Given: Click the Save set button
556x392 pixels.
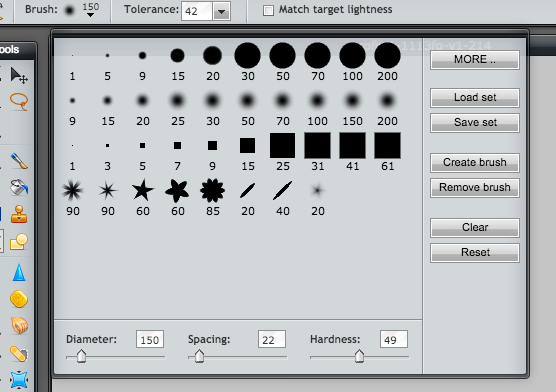Looking at the screenshot, I should point(475,122).
